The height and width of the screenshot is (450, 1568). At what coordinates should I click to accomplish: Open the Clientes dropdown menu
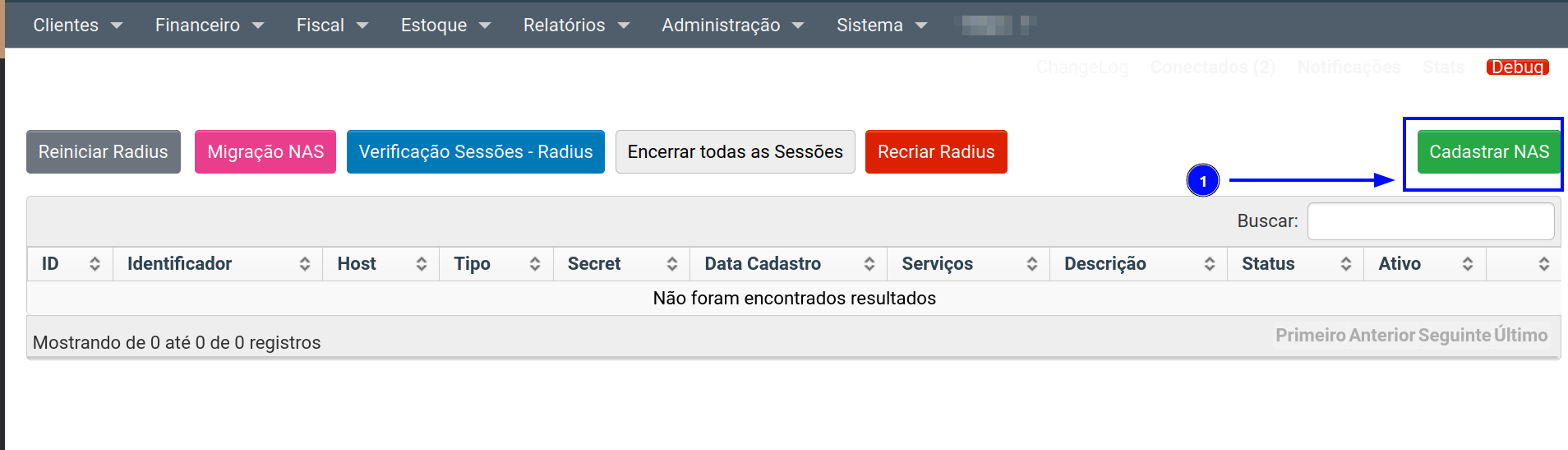click(77, 26)
